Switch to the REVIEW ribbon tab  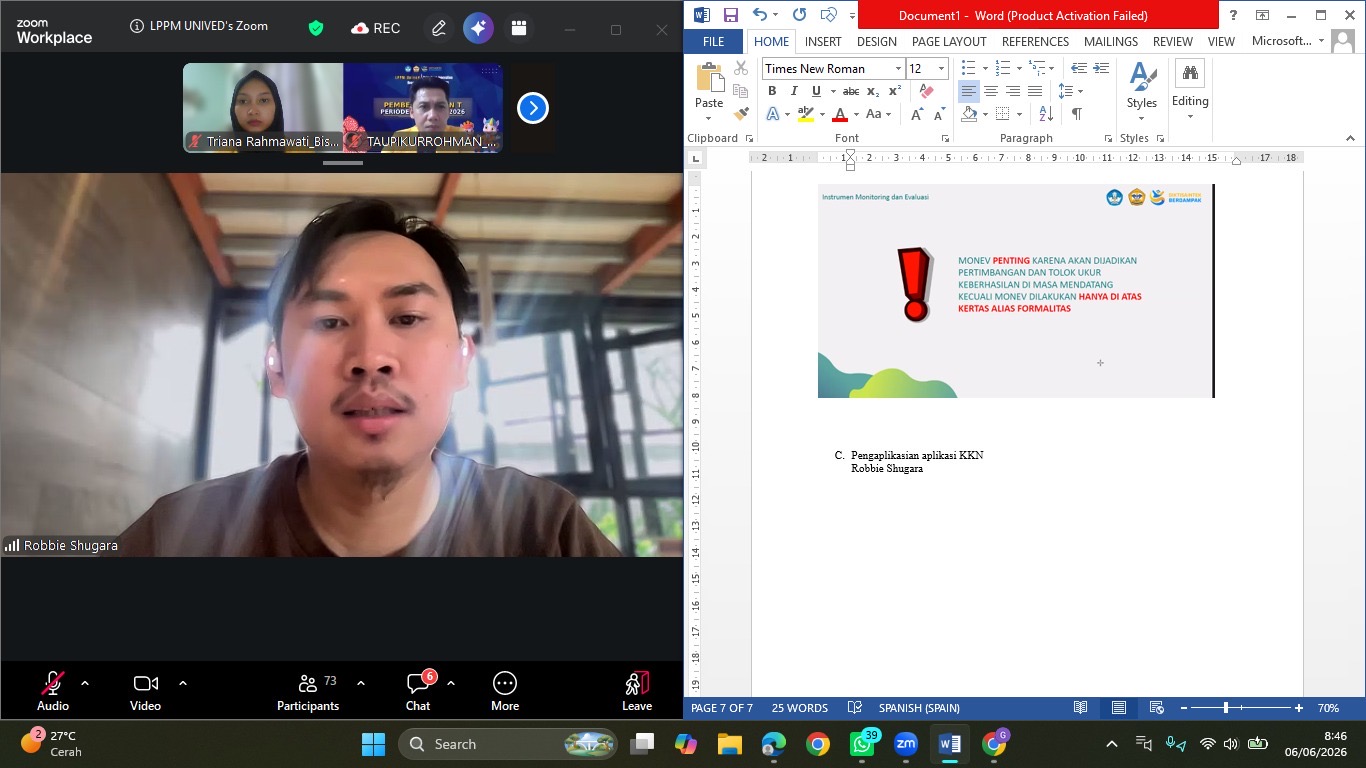(x=1173, y=42)
